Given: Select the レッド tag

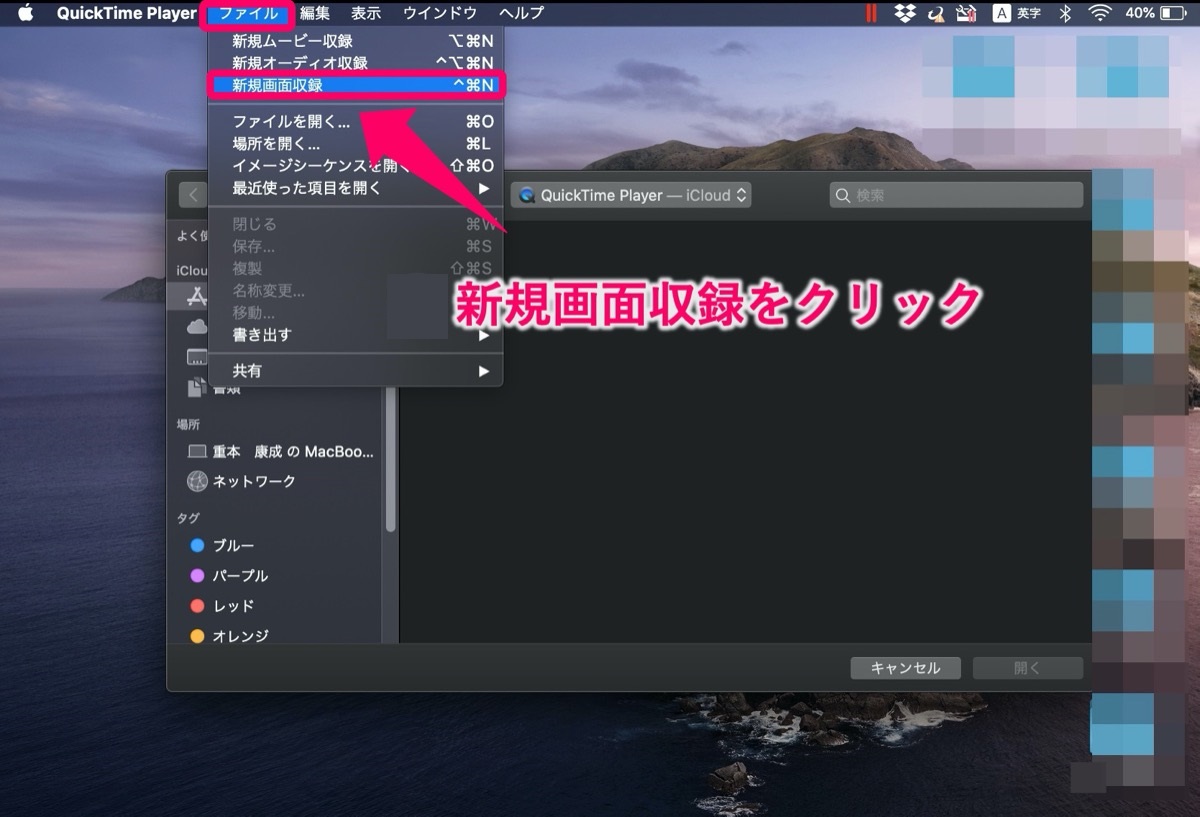Looking at the screenshot, I should click(222, 606).
